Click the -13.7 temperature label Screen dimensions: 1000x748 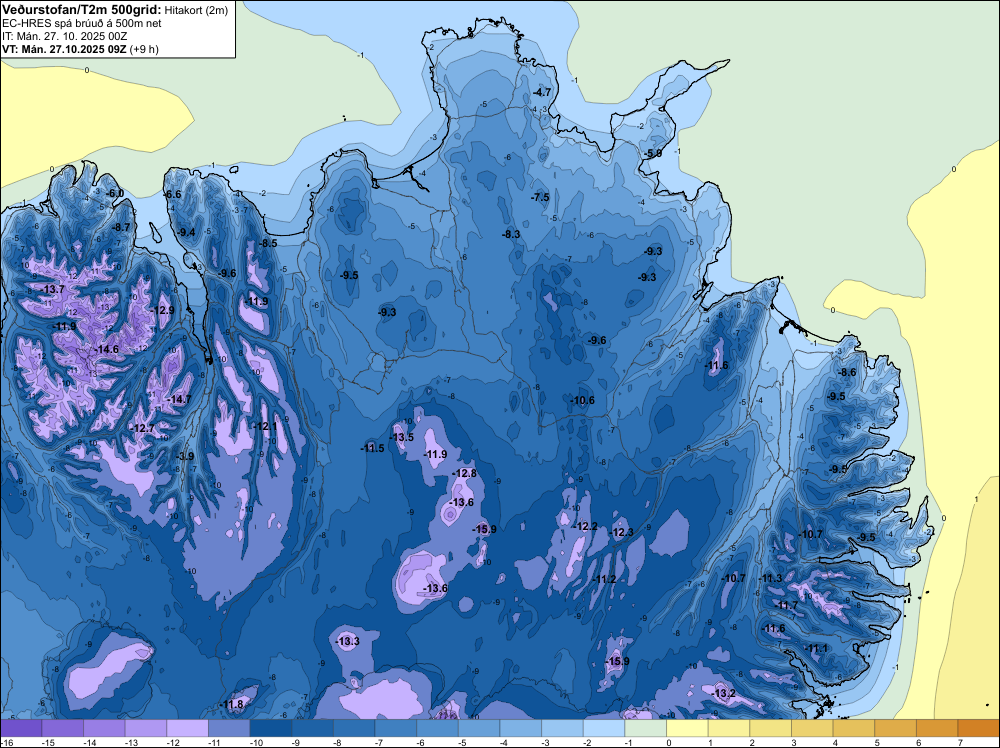pyautogui.click(x=52, y=290)
